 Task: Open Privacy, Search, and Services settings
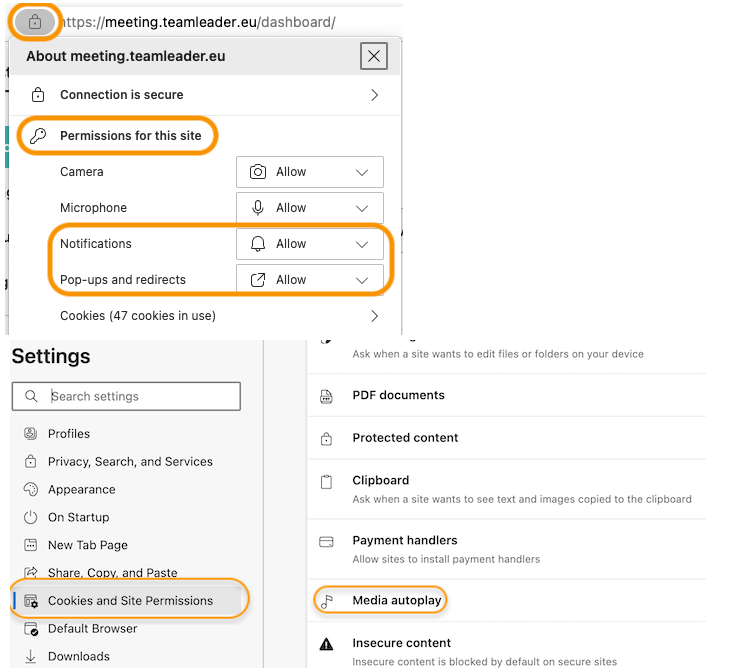[130, 462]
